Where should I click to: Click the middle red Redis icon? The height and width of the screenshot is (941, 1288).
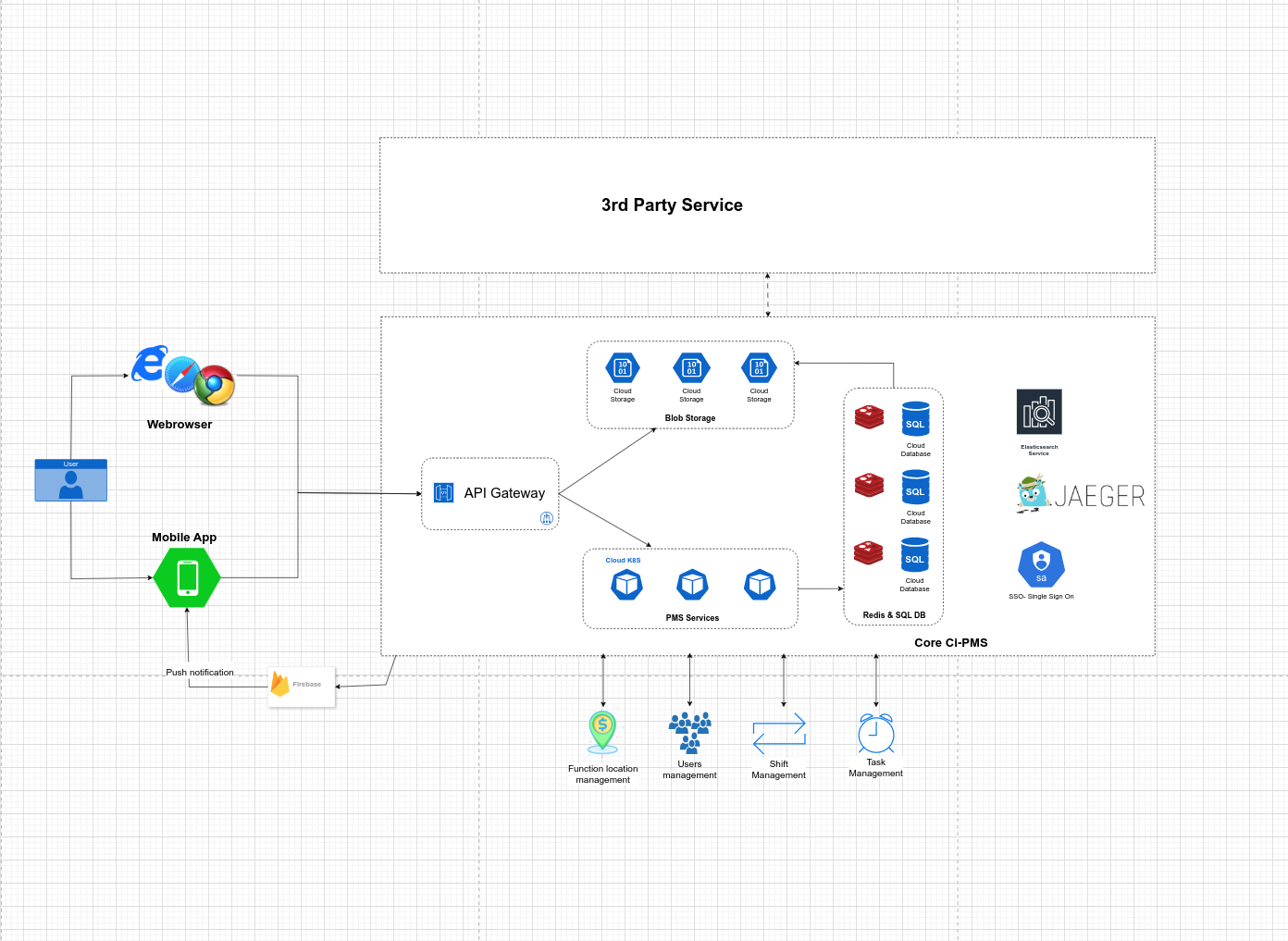[x=869, y=485]
